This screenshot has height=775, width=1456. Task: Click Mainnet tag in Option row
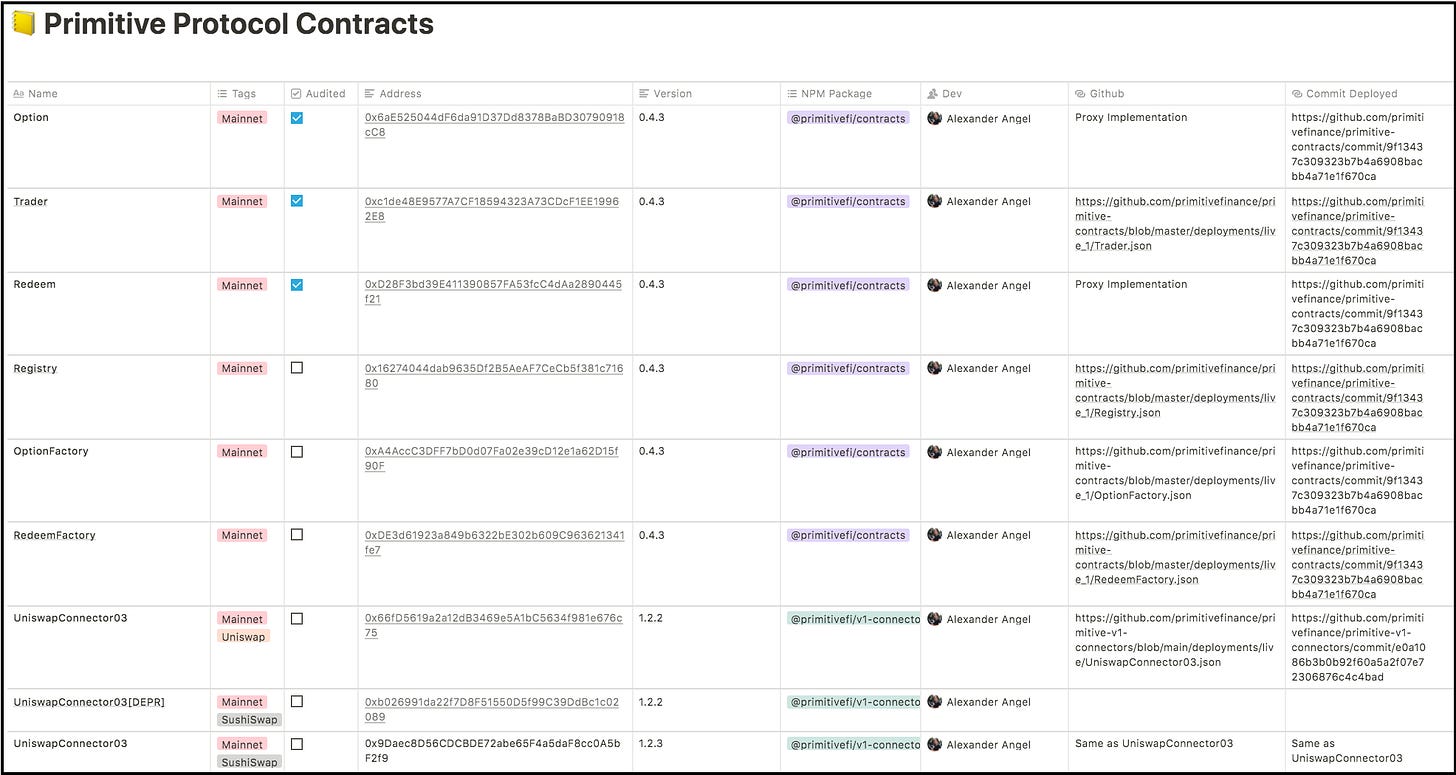click(x=242, y=118)
